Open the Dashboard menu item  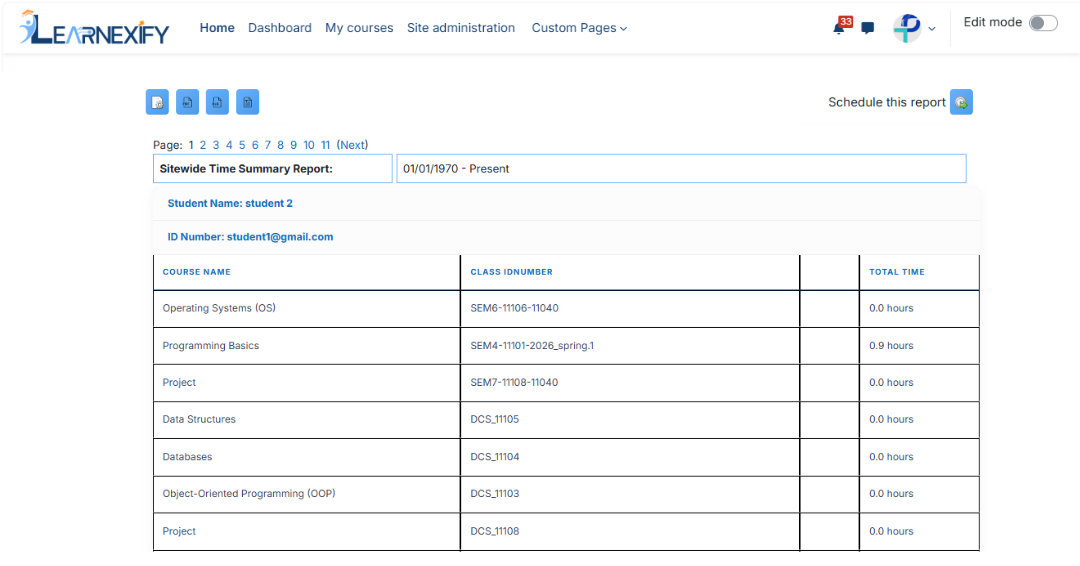tap(280, 28)
